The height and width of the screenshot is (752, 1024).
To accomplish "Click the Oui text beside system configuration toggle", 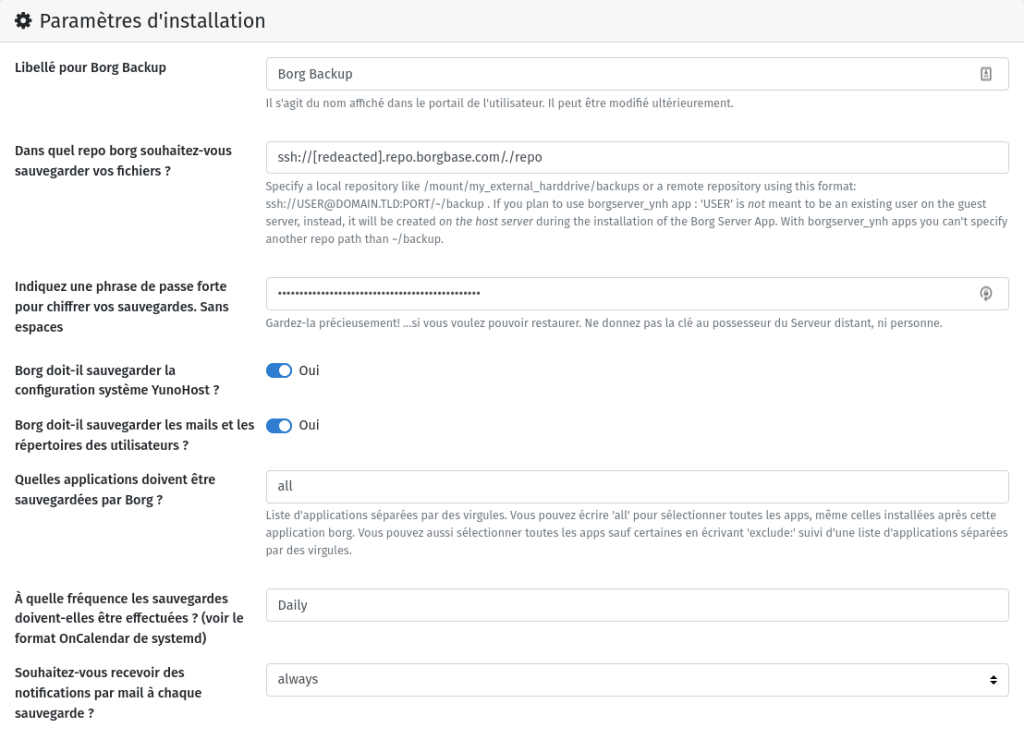I will [x=309, y=371].
